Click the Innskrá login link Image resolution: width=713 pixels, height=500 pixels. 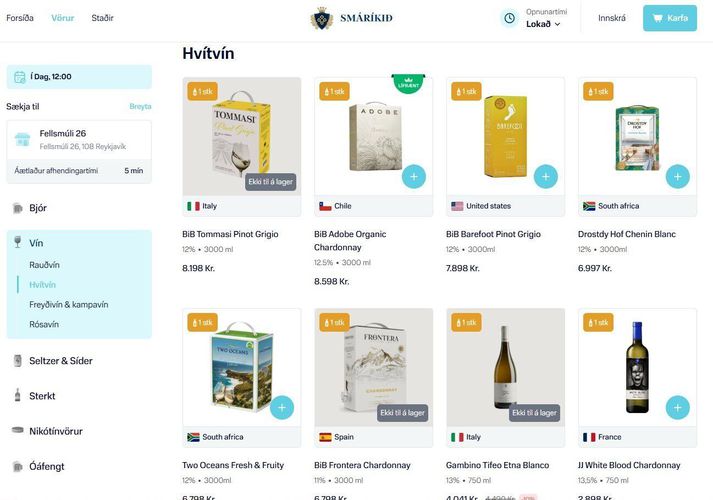coord(612,18)
